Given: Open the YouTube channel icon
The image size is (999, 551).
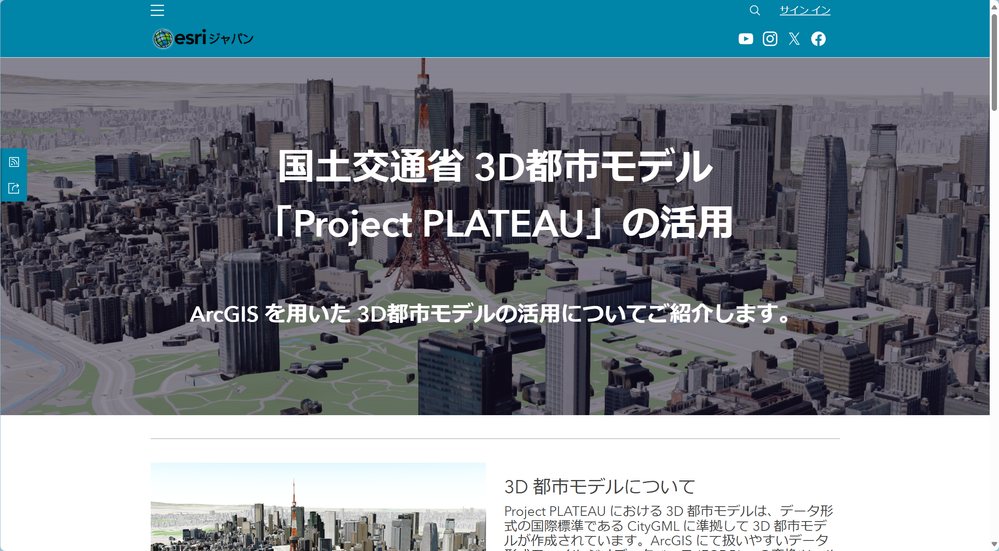Looking at the screenshot, I should pyautogui.click(x=745, y=39).
